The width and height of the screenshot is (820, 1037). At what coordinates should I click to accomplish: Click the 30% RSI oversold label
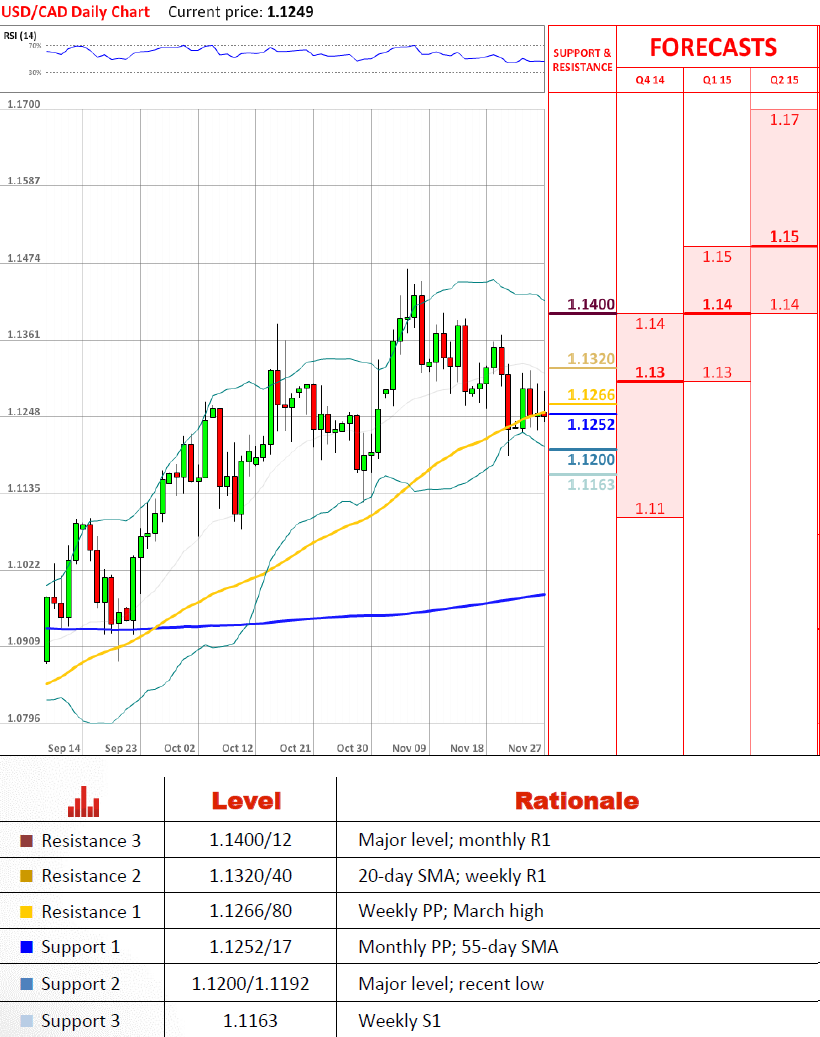click(34, 72)
